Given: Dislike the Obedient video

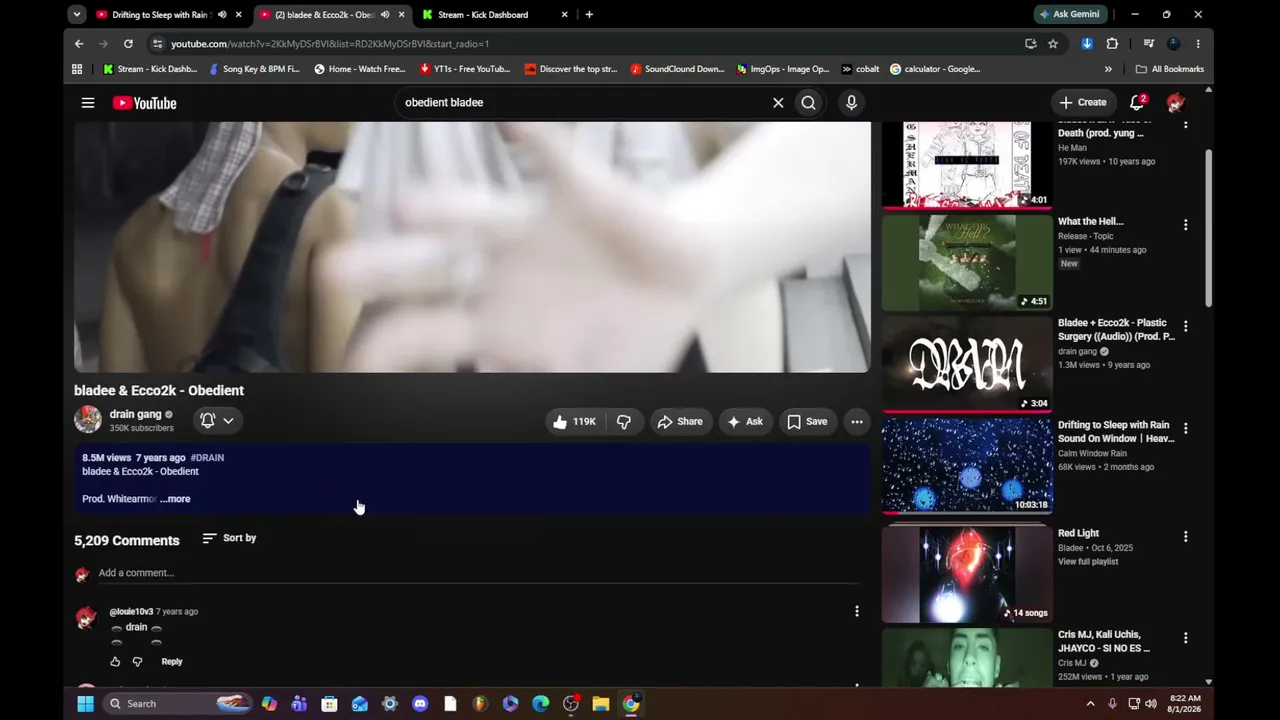Looking at the screenshot, I should tap(624, 422).
